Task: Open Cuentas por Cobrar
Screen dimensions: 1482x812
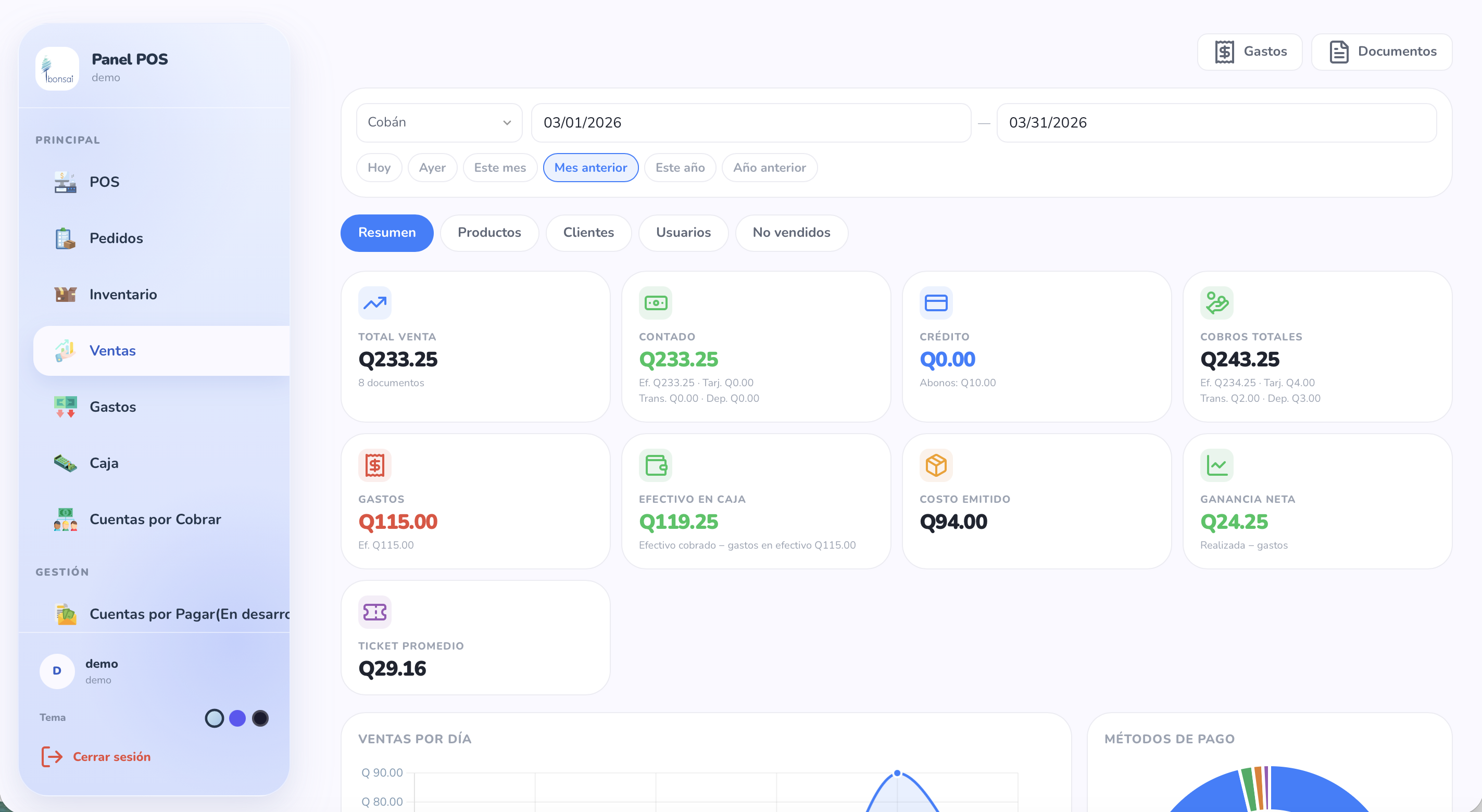Action: click(161, 519)
